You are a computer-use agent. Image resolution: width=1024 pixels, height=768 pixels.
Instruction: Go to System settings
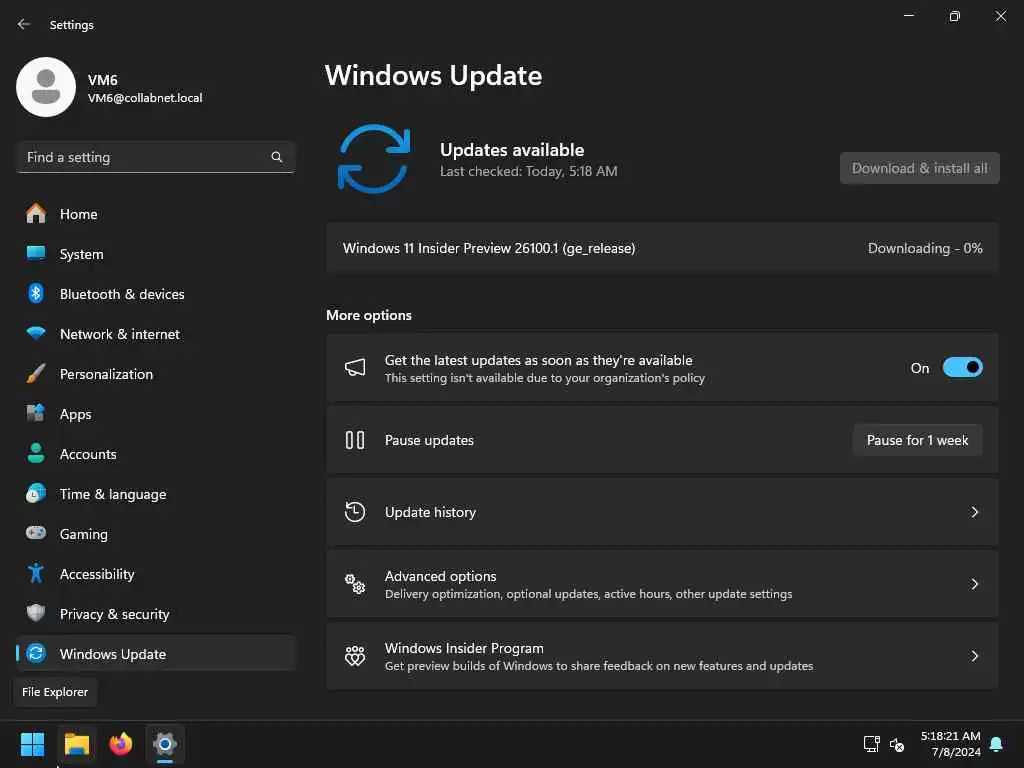coord(155,253)
